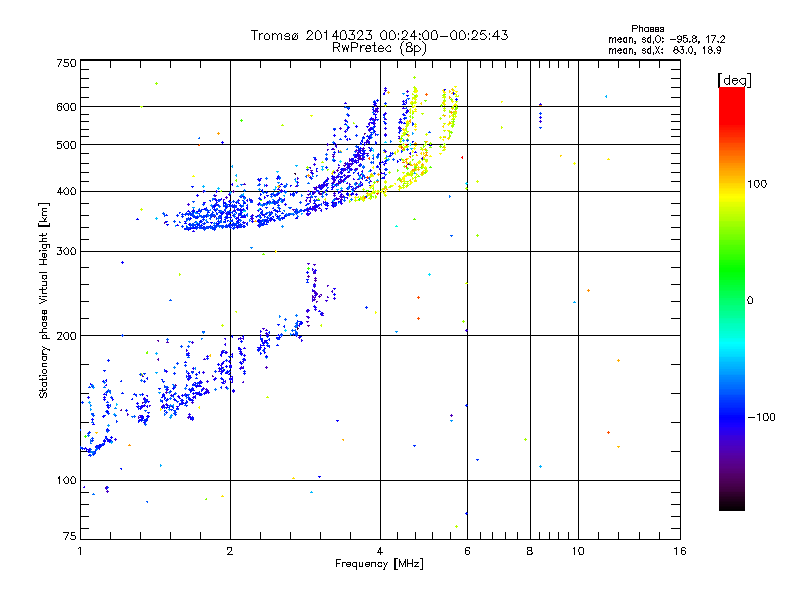Image resolution: width=800 pixels, height=600 pixels.
Task: Click the green zero region of the colorbar
Action: 732,299
